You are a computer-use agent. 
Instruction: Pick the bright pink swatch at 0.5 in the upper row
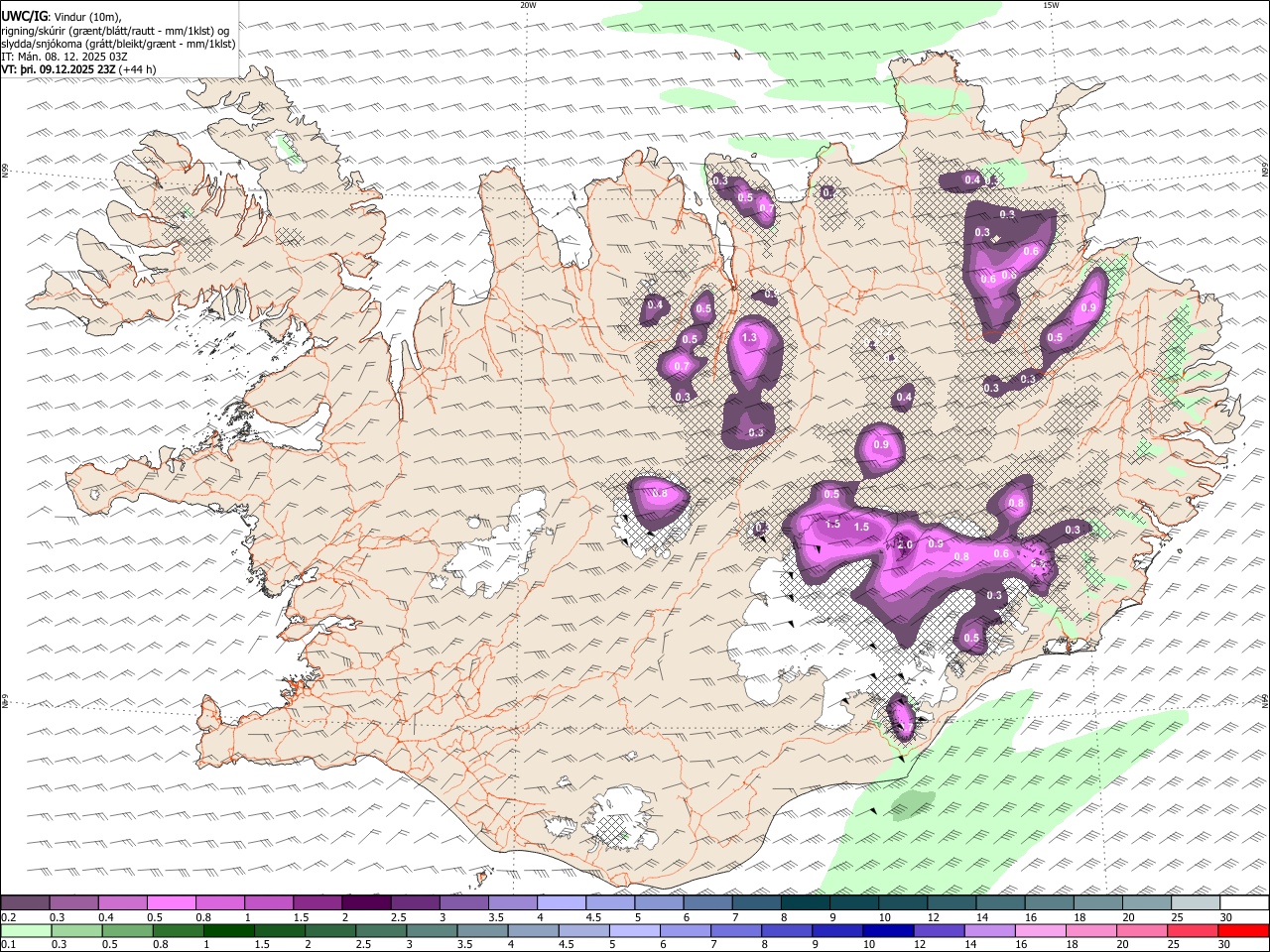pos(171,902)
